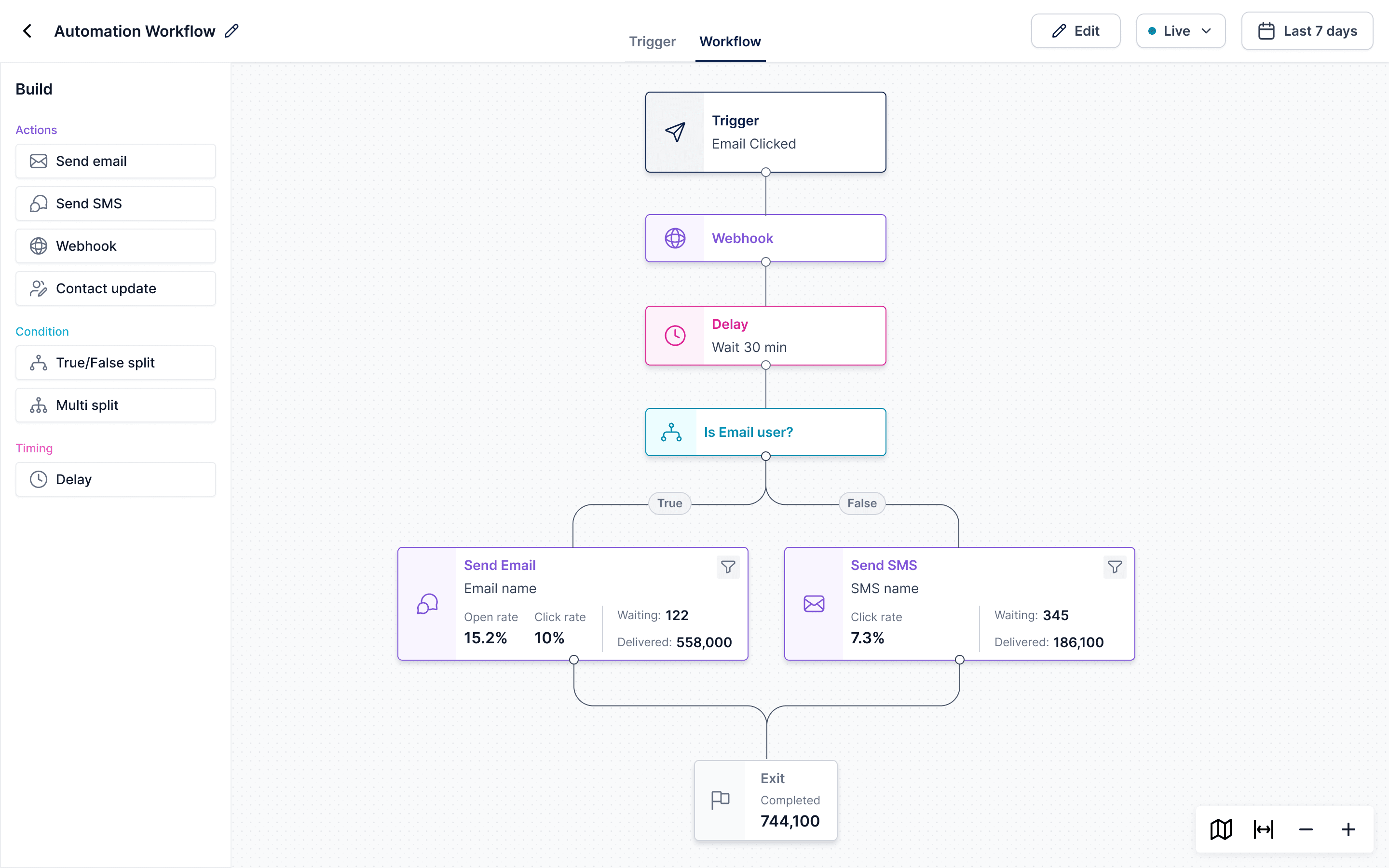Click the back arrow icon
The image size is (1389, 868).
coord(27,31)
